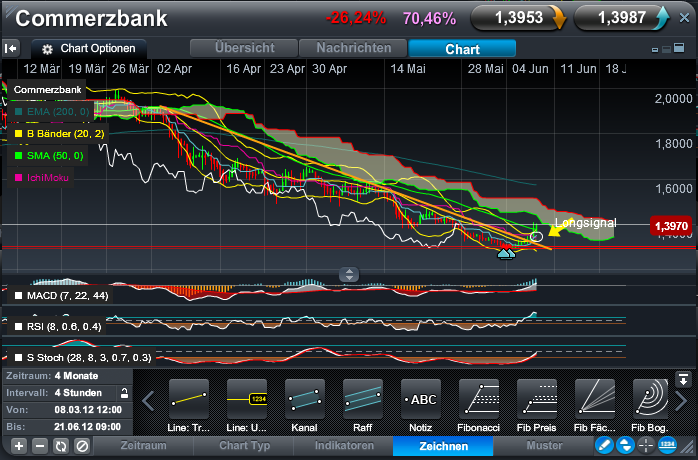Toggle the IchiMoku indicator checkbox
This screenshot has height=460, width=698.
19,178
